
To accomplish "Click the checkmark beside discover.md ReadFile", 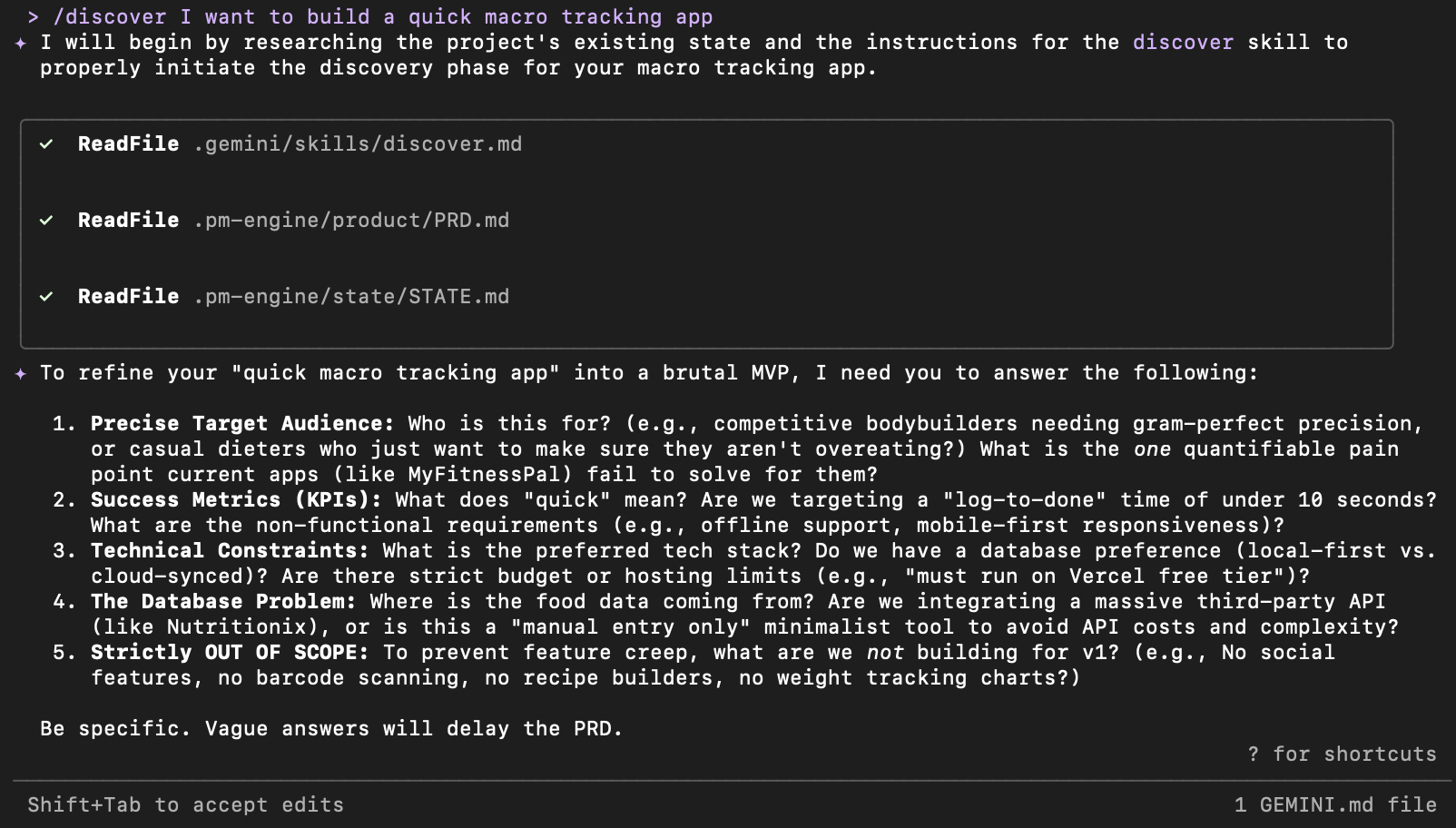I will tap(46, 144).
